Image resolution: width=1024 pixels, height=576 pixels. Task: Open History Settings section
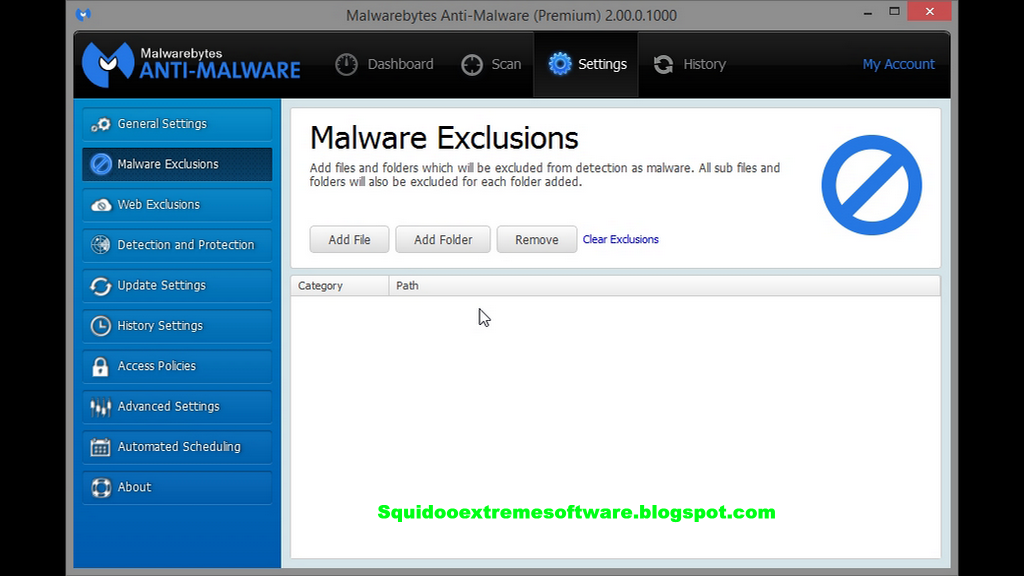pyautogui.click(x=177, y=326)
